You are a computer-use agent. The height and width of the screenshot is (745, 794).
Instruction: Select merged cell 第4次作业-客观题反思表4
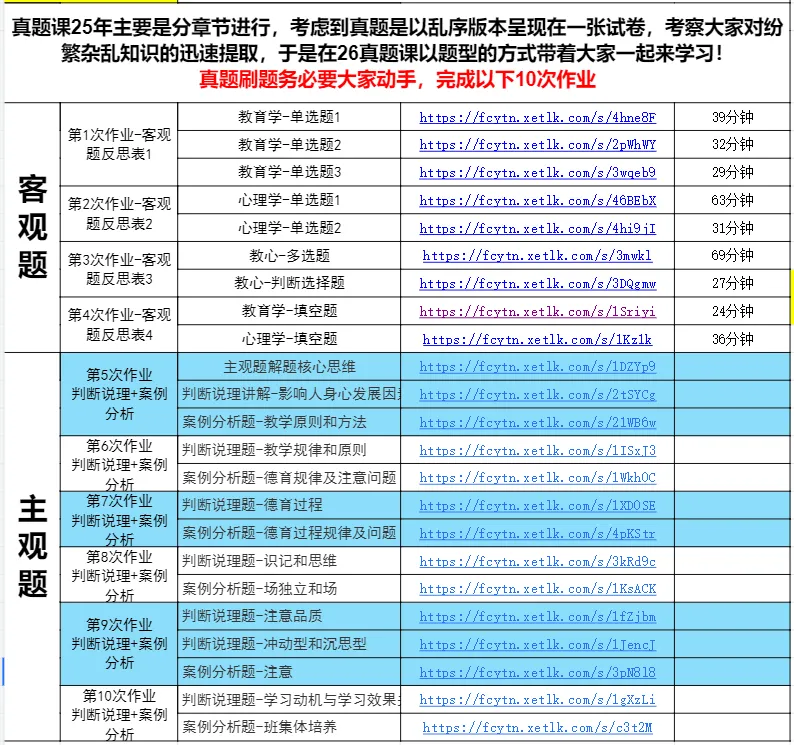pos(119,325)
